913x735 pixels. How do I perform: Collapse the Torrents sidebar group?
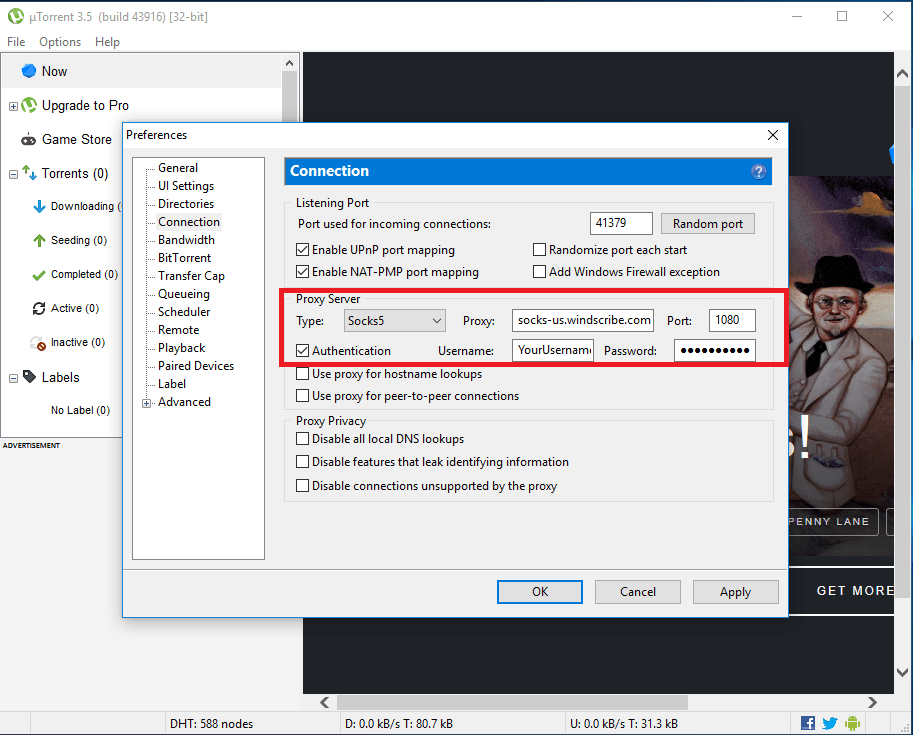[13, 174]
